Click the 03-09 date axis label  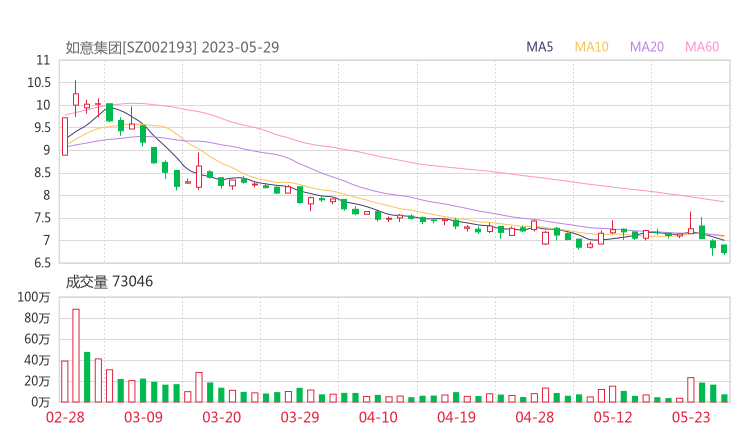point(143,417)
